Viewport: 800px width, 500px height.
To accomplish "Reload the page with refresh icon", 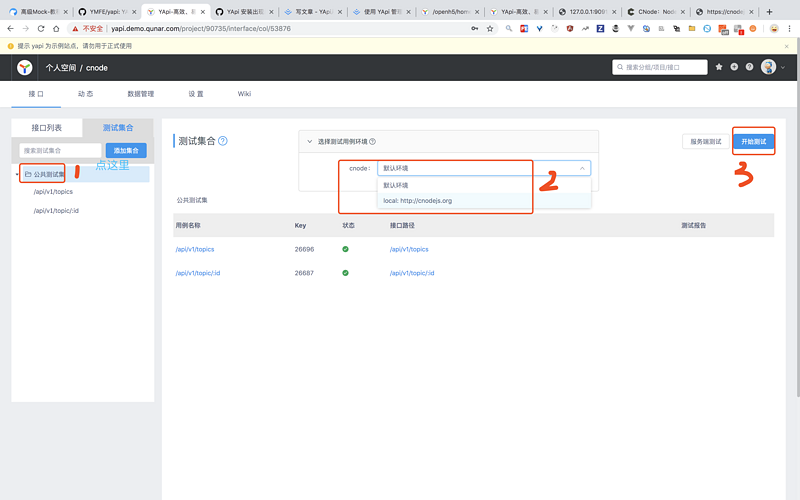I will 41,29.
